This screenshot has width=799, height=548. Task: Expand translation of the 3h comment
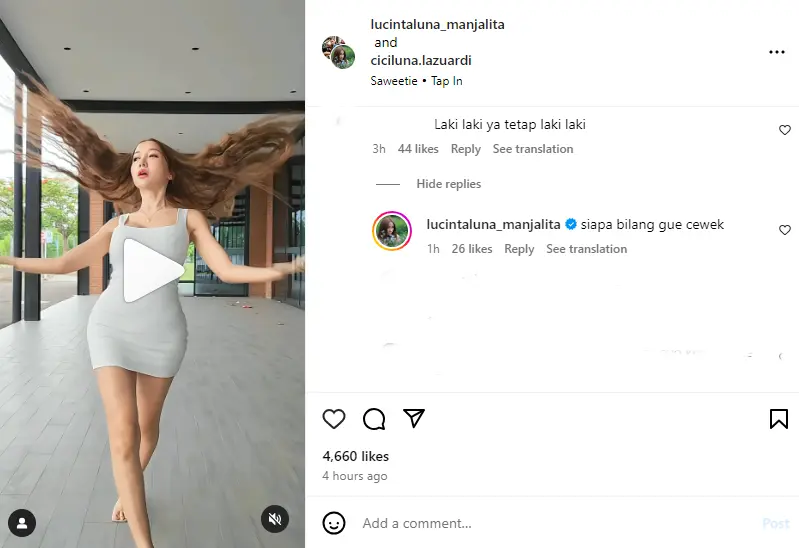coord(532,149)
